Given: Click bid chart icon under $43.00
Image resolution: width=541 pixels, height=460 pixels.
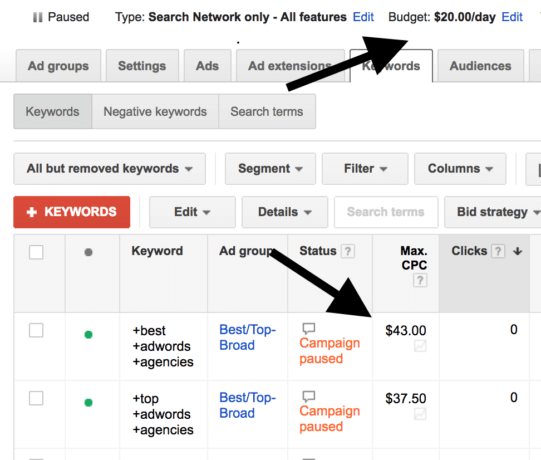Looking at the screenshot, I should coord(420,346).
